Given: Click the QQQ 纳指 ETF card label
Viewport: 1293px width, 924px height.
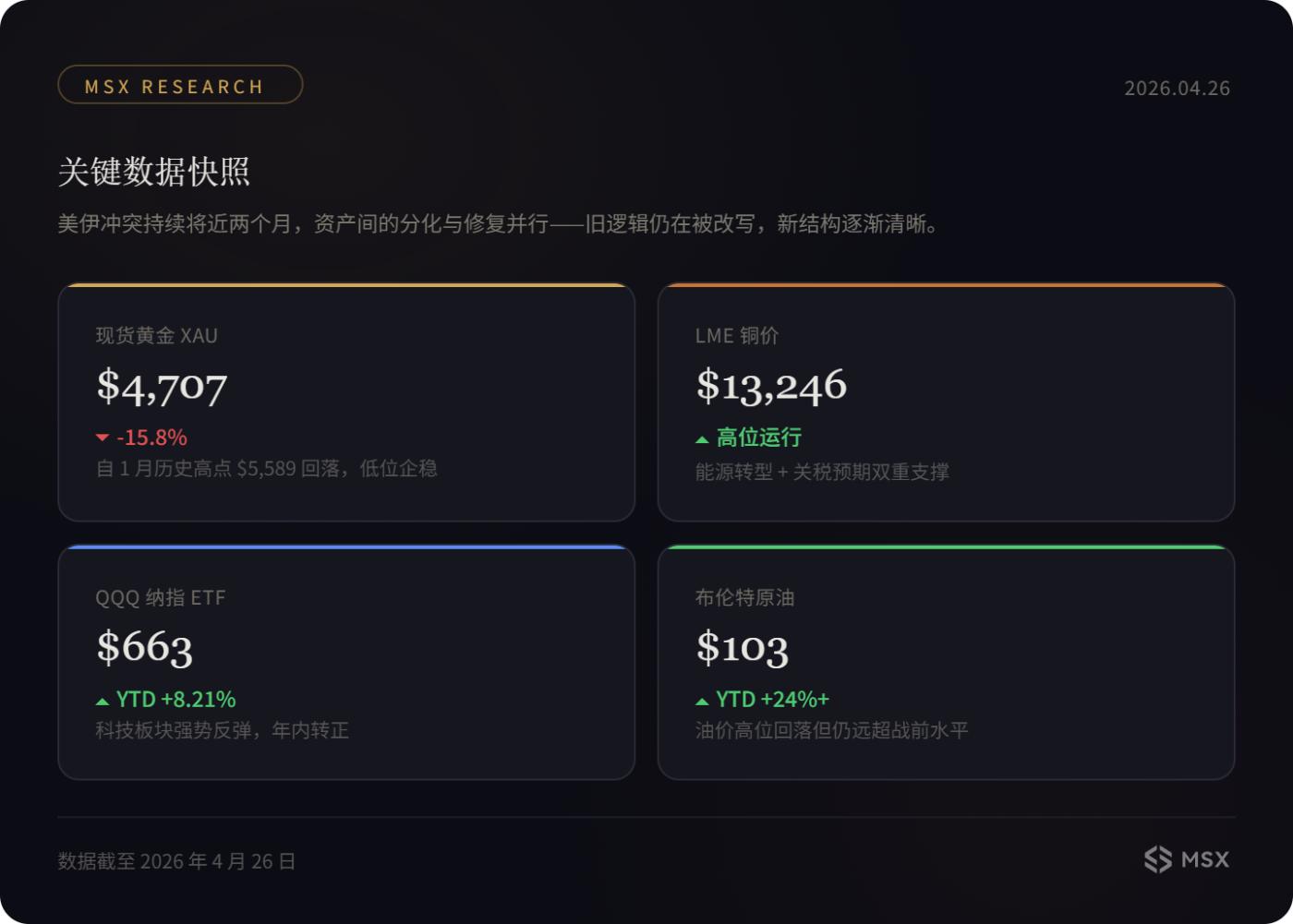Looking at the screenshot, I should click(161, 598).
